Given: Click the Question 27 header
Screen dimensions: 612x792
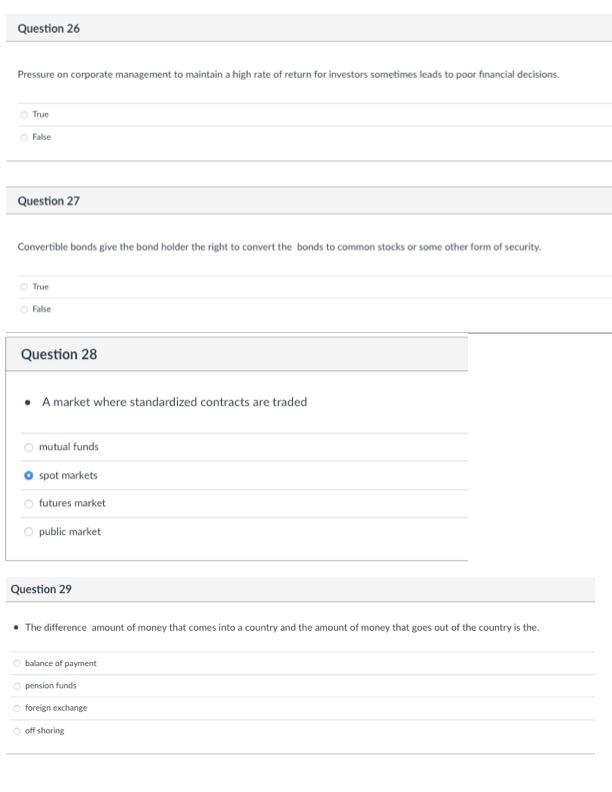Looking at the screenshot, I should tap(49, 201).
